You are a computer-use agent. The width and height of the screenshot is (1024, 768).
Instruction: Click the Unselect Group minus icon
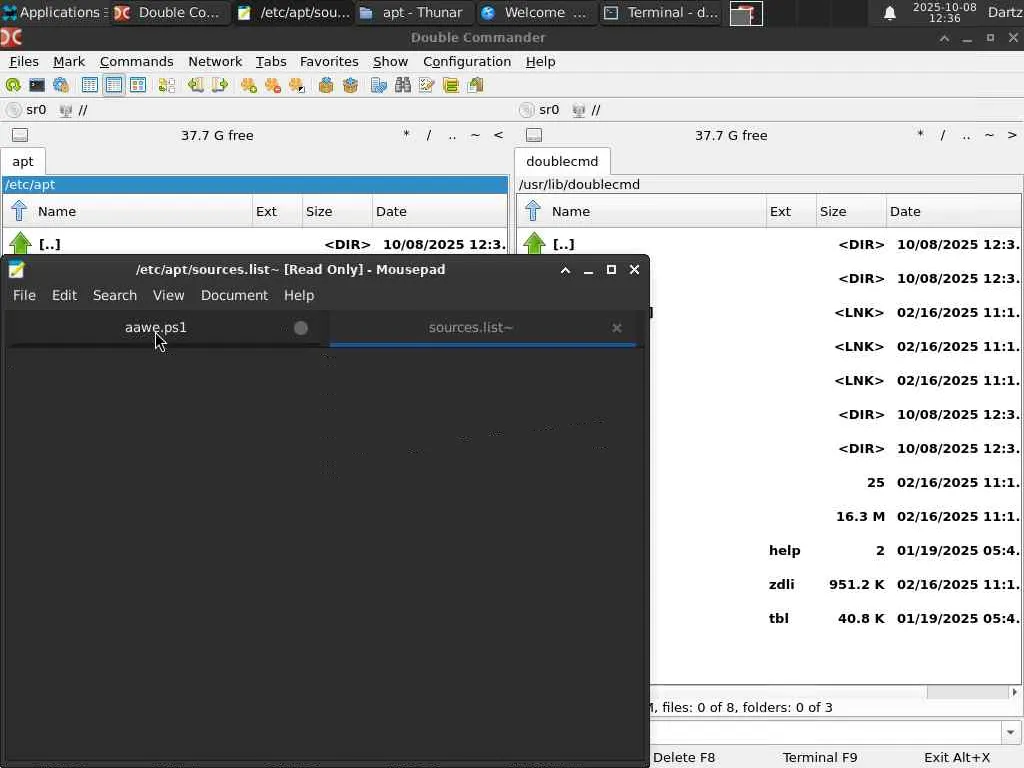coord(273,85)
